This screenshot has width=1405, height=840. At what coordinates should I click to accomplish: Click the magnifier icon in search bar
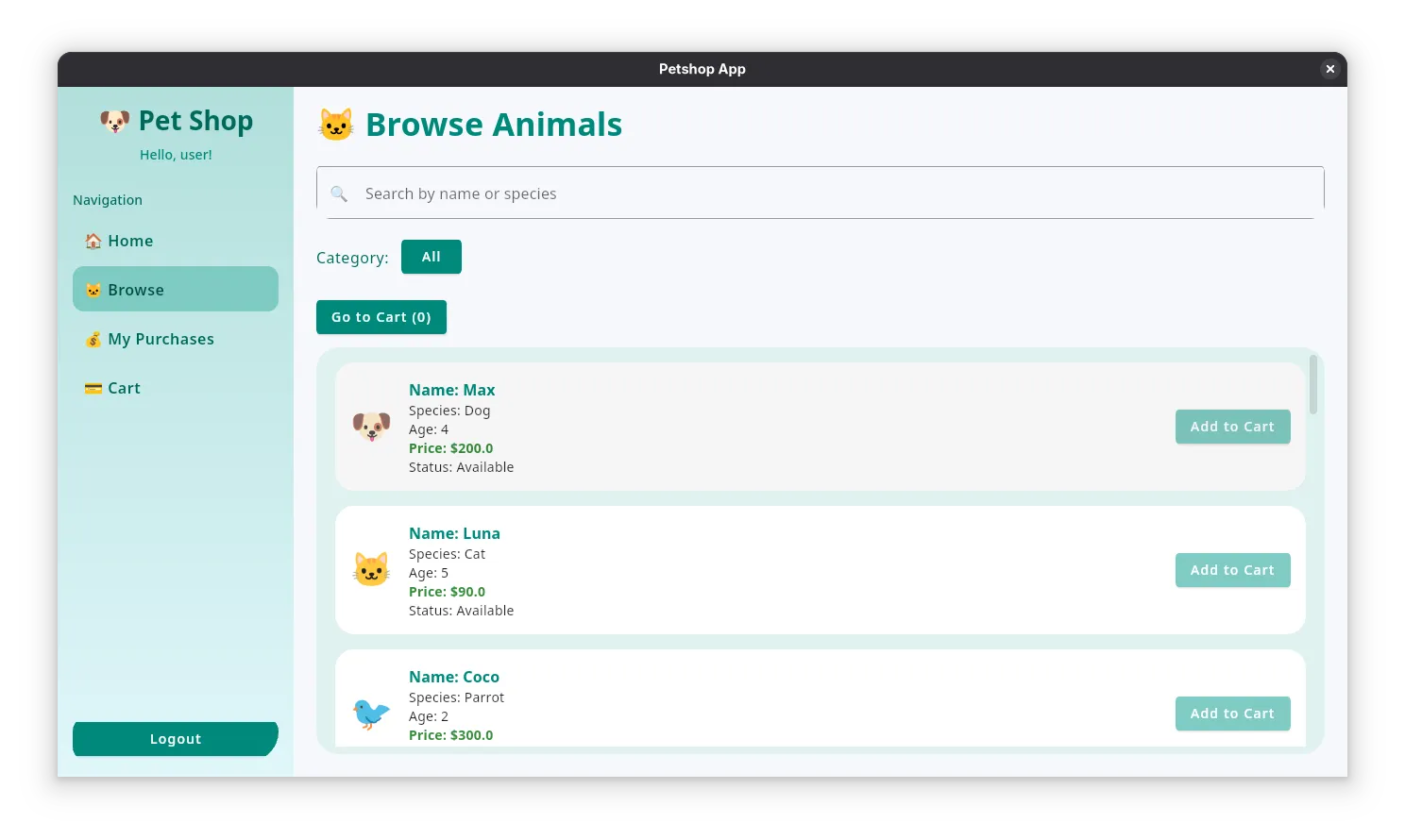coord(339,193)
